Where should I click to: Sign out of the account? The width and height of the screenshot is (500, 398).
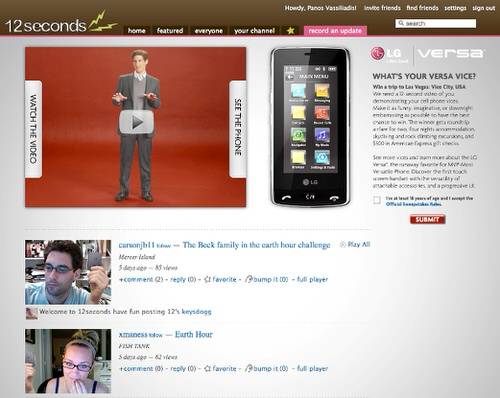tap(483, 8)
